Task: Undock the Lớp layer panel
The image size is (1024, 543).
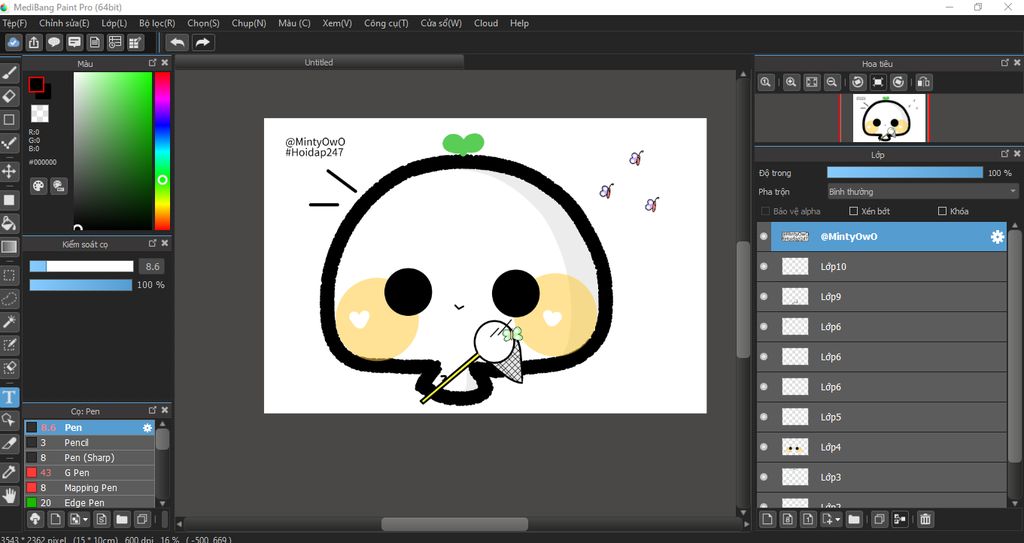Action: click(1005, 154)
